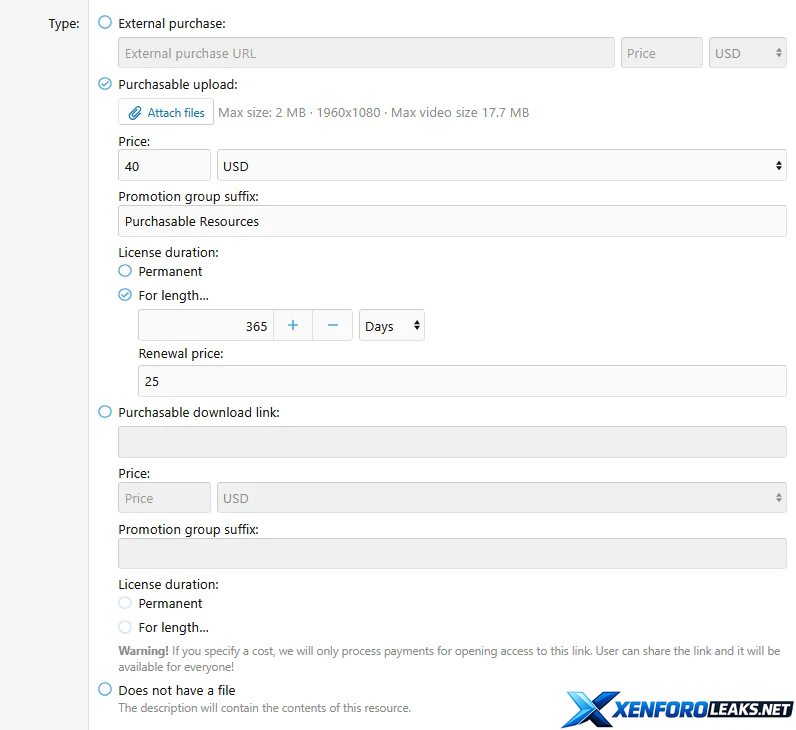Open External purchase currency dropdown

[748, 53]
